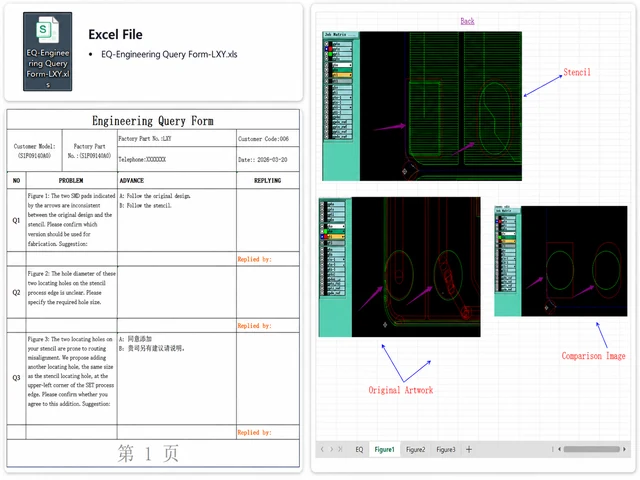Click the previous-sheet navigation arrow
Image resolution: width=640 pixels, height=480 pixels.
(322, 449)
